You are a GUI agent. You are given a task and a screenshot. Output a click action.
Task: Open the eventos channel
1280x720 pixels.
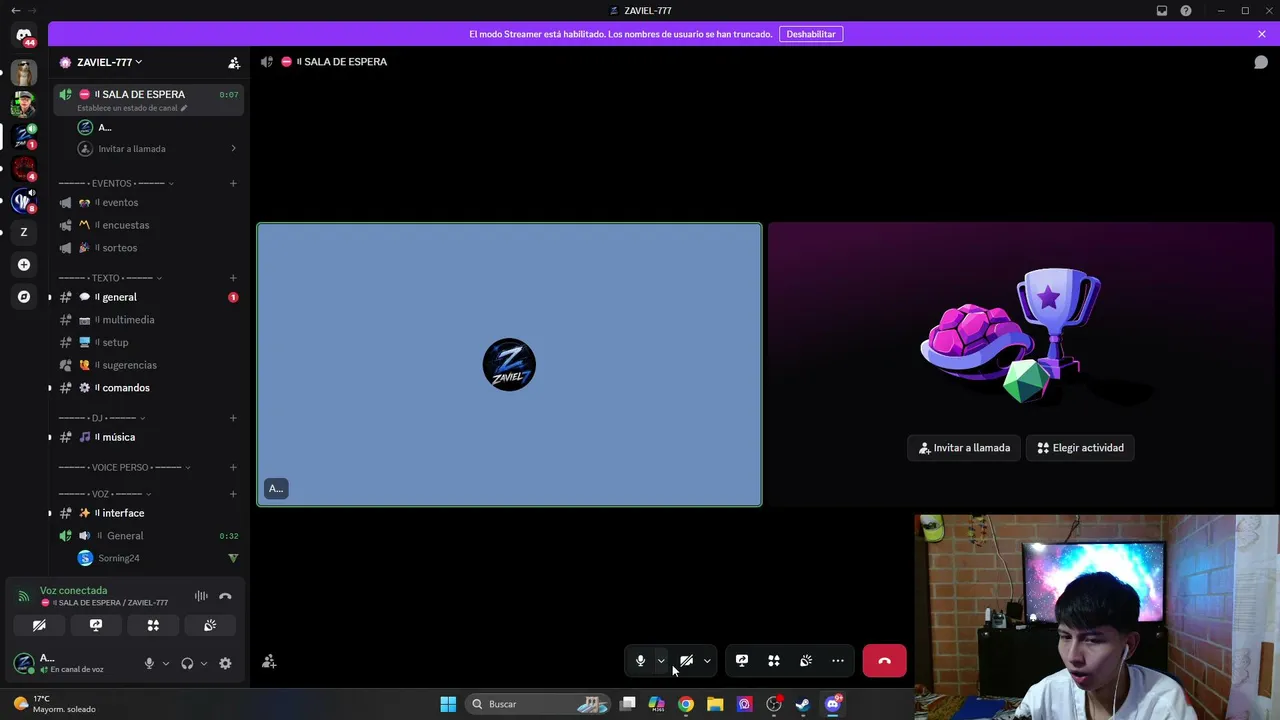pyautogui.click(x=148, y=203)
